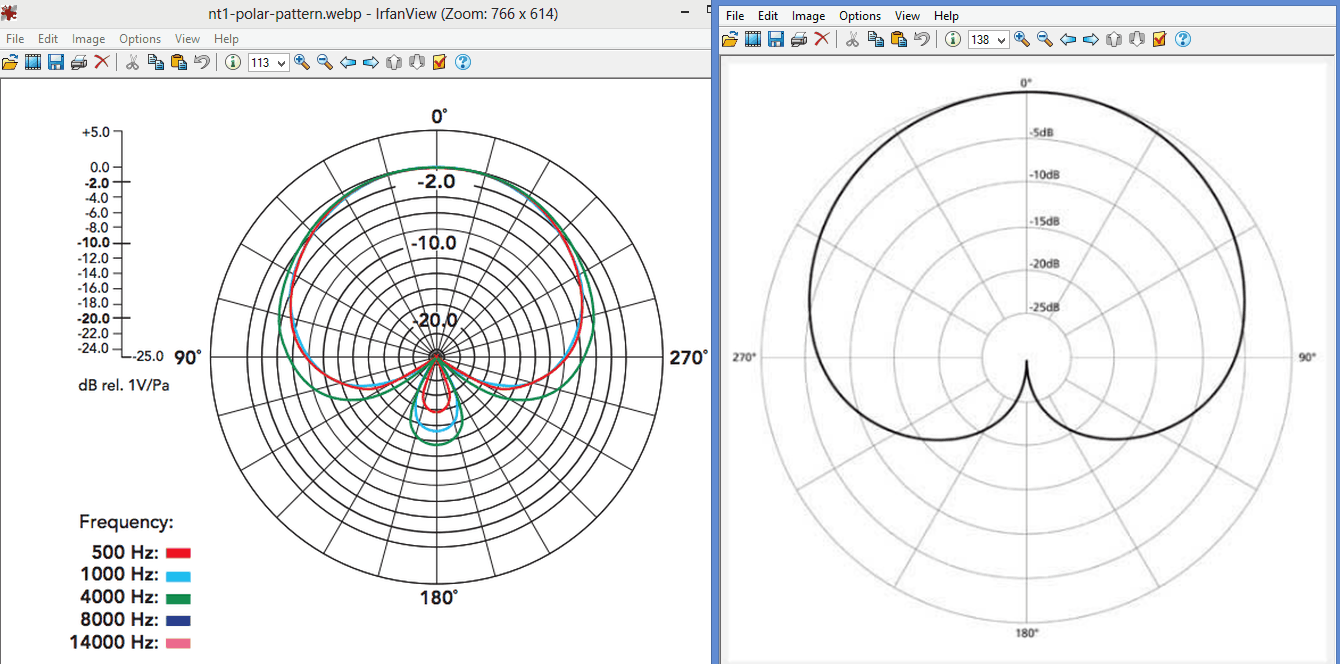The height and width of the screenshot is (664, 1340).
Task: Expand the zoom dropdown showing 113
Action: [x=281, y=63]
